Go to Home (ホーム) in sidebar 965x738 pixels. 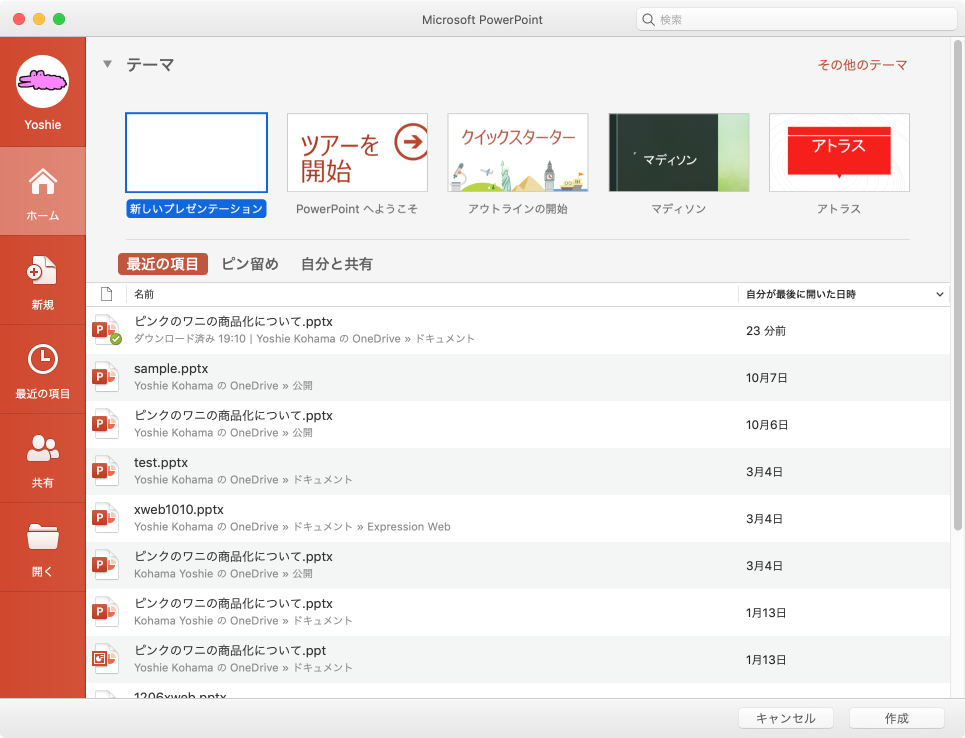tap(42, 191)
